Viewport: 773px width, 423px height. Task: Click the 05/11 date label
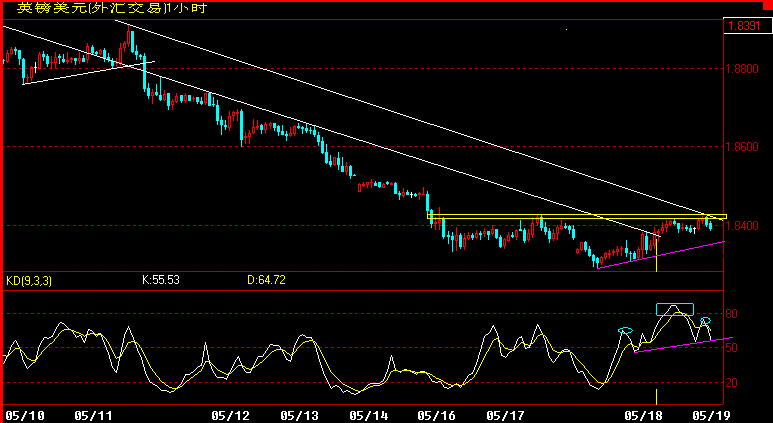pos(92,416)
